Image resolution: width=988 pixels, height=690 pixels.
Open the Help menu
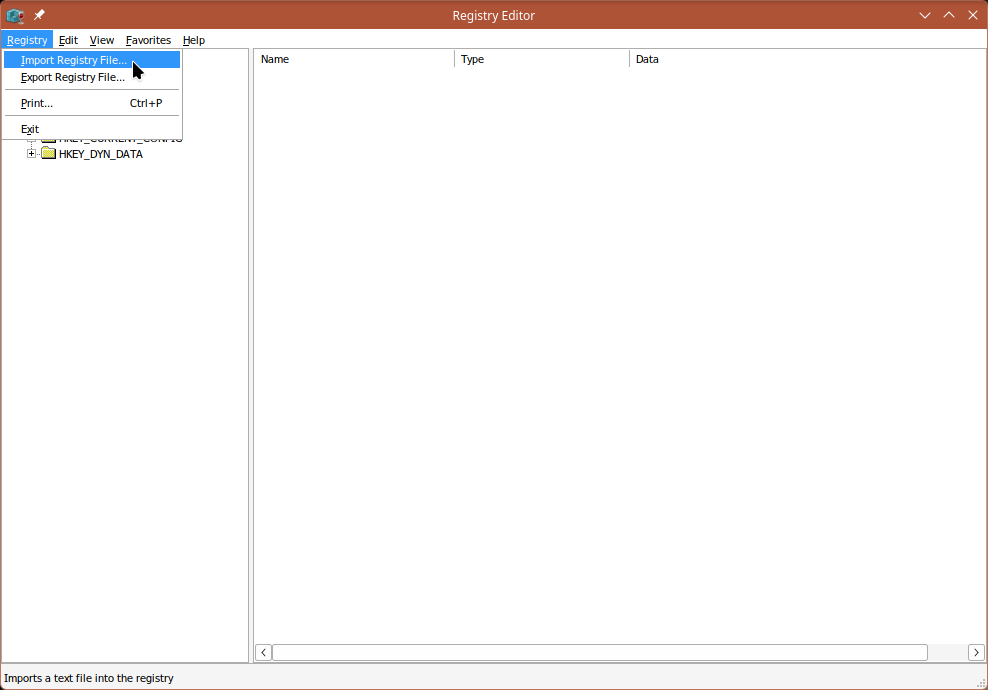[x=193, y=40]
